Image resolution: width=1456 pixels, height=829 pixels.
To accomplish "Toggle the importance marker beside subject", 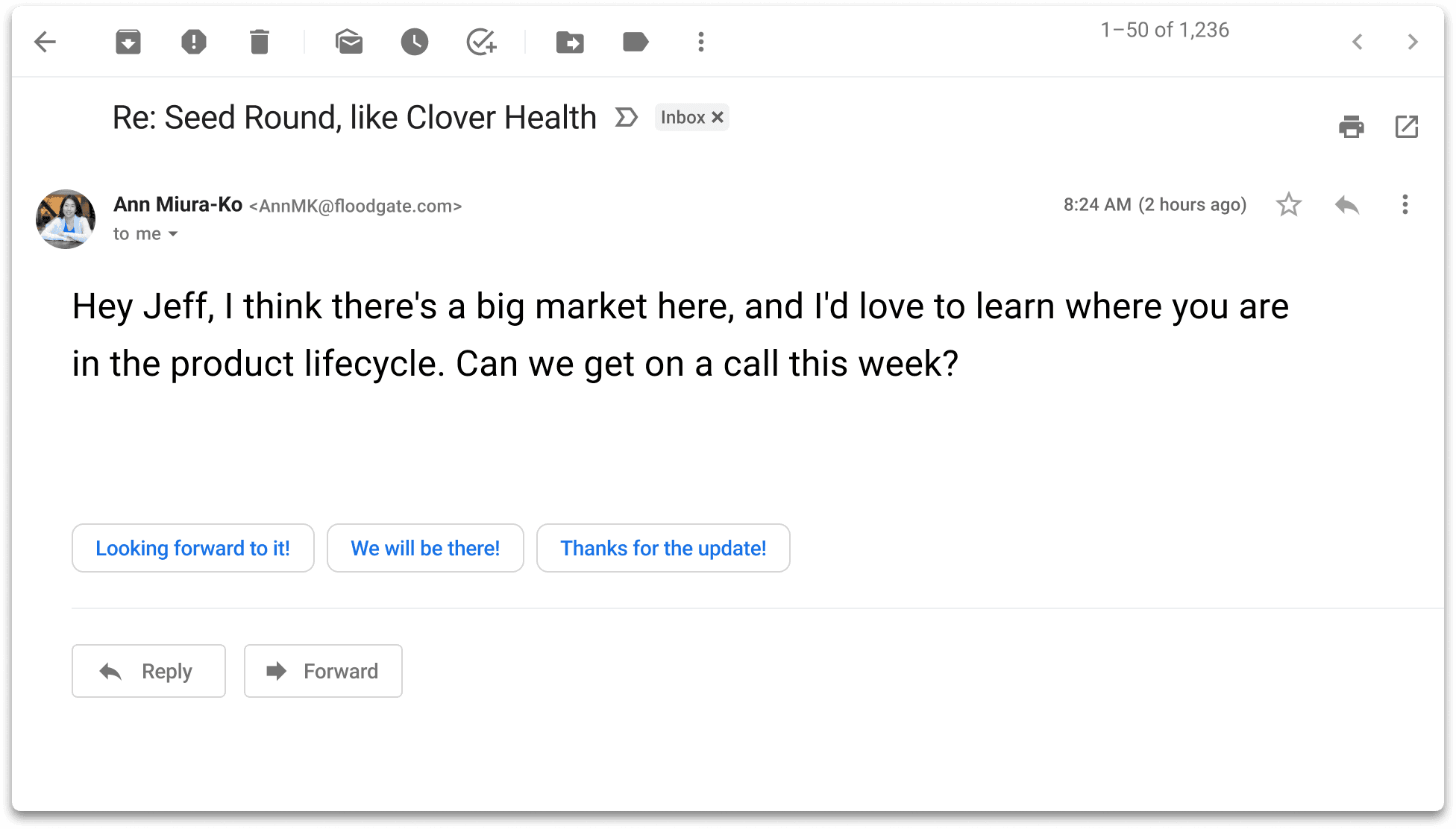I will coord(627,117).
